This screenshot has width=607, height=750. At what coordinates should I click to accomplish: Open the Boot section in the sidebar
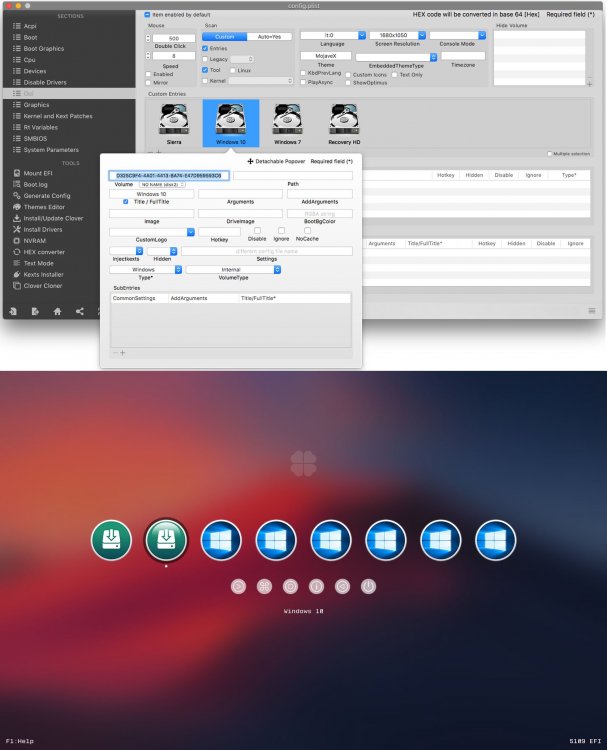tap(30, 37)
